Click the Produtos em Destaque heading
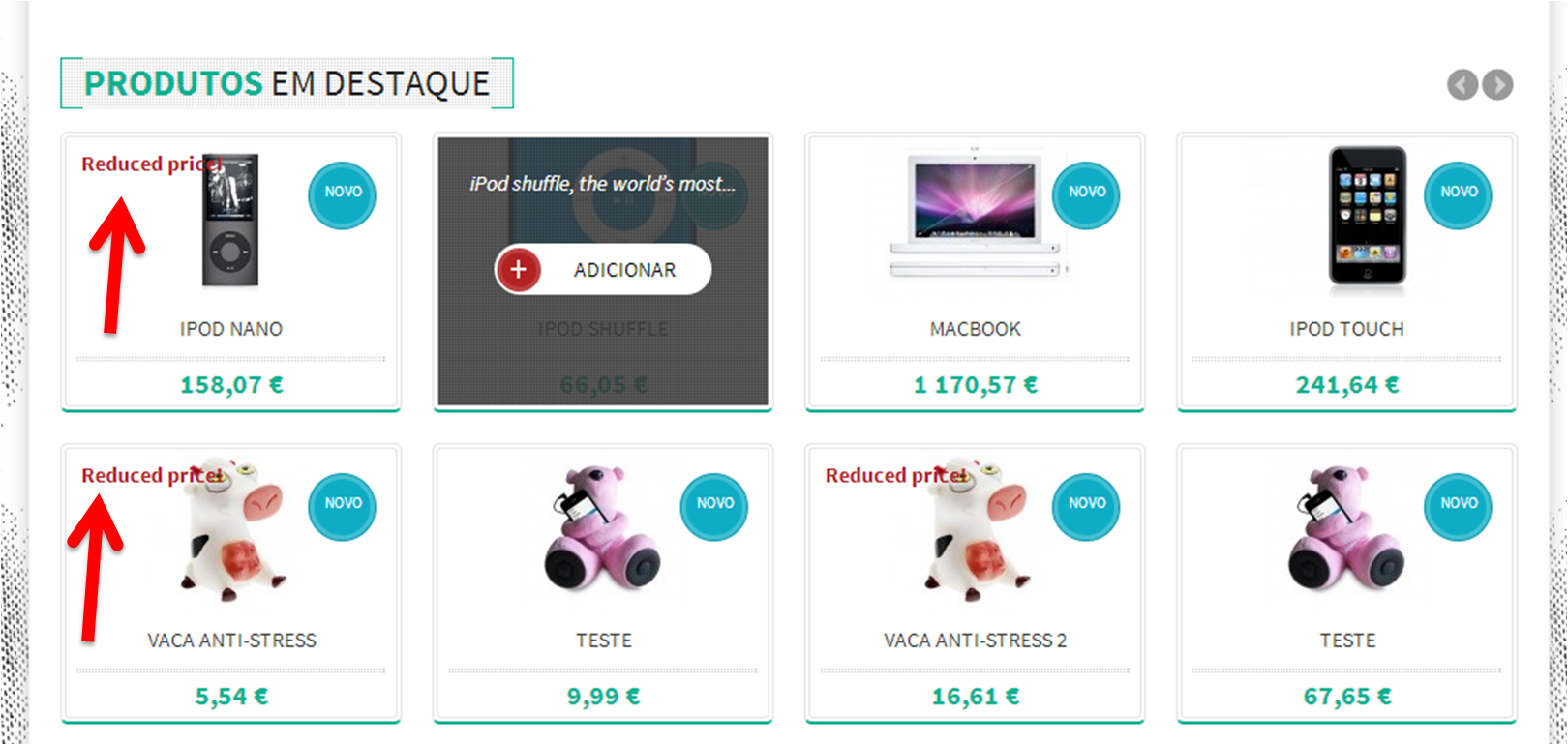This screenshot has width=1568, height=745. tap(287, 83)
